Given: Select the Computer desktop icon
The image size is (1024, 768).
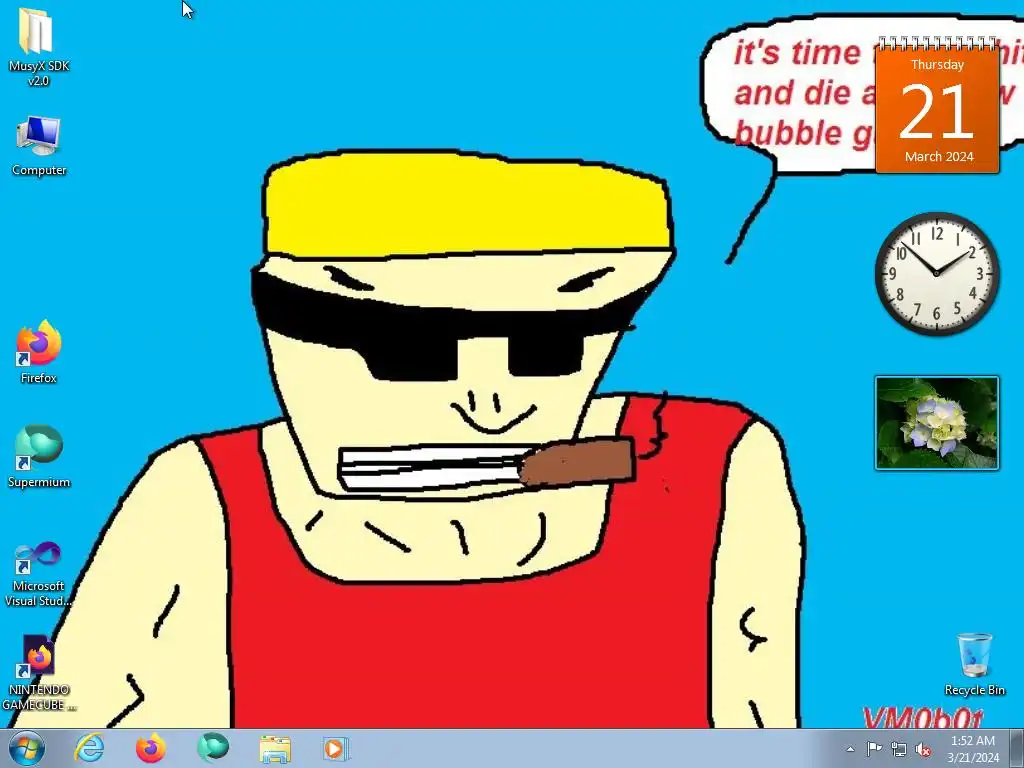Looking at the screenshot, I should 38,145.
